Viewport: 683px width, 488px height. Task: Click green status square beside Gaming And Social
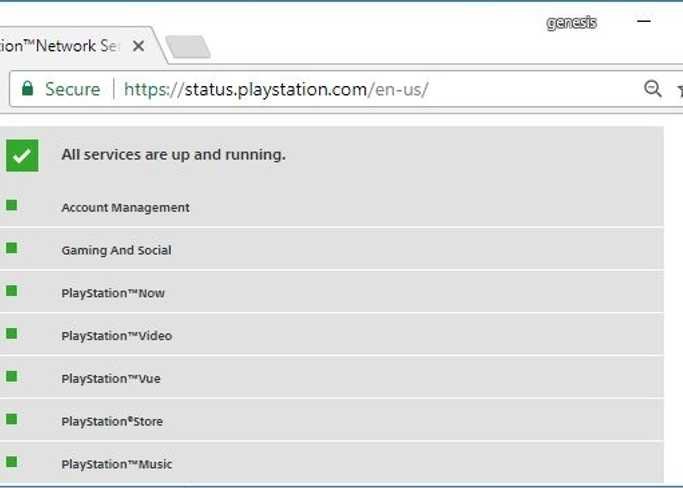click(12, 248)
